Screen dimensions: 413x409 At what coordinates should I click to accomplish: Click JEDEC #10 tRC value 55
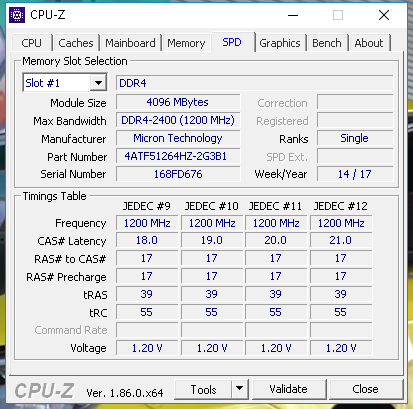coord(212,312)
